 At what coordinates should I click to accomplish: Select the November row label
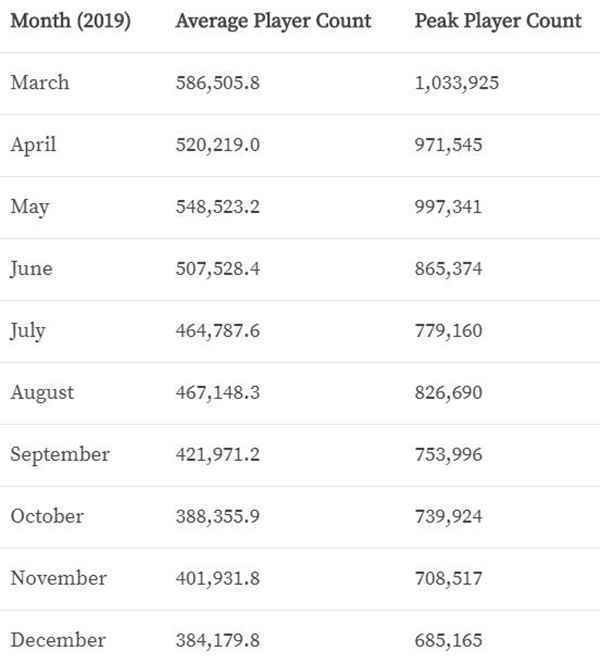[x=58, y=578]
